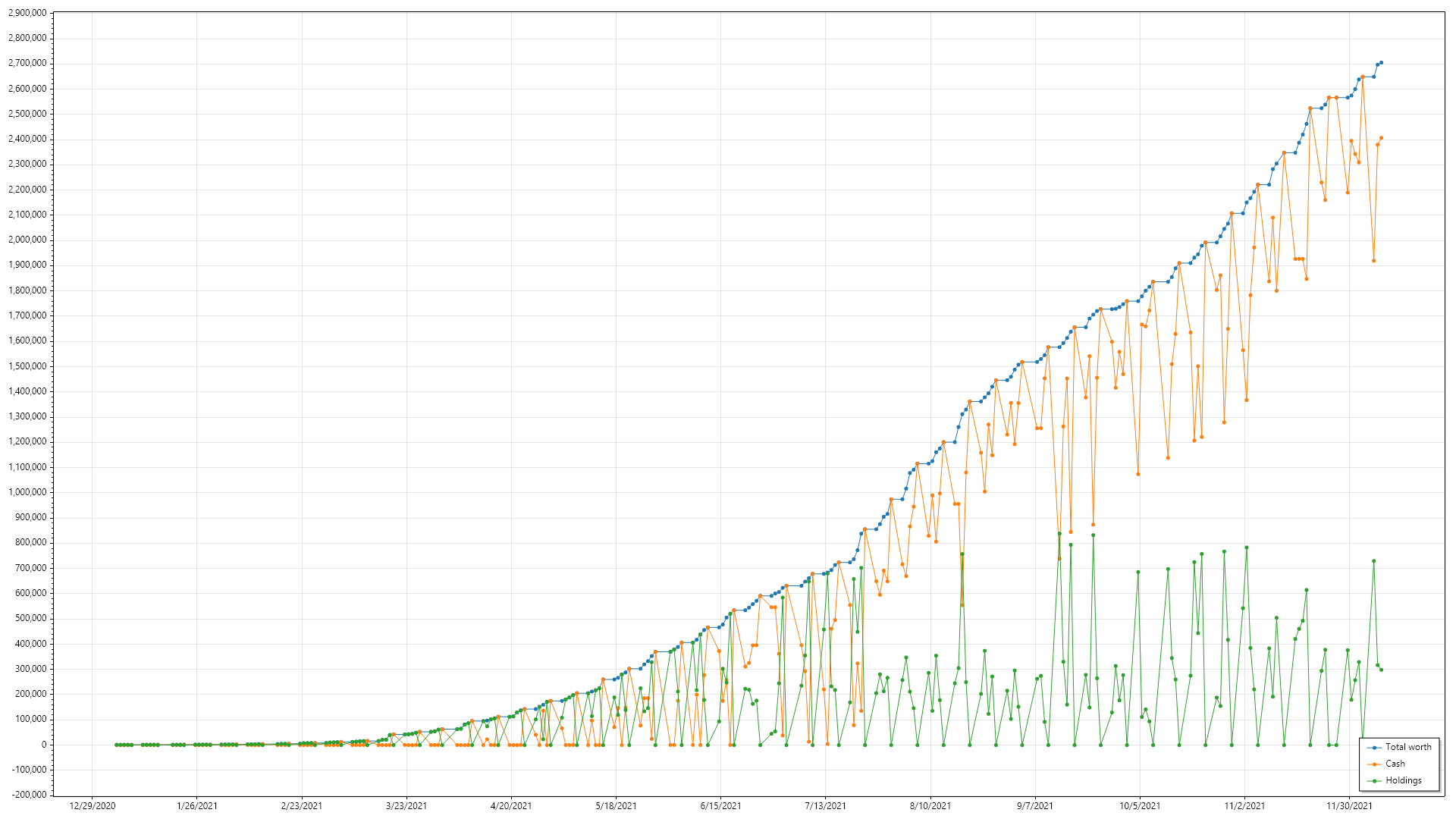1456x819 pixels.
Task: Click the 3/23/2021 date axis label
Action: [406, 805]
